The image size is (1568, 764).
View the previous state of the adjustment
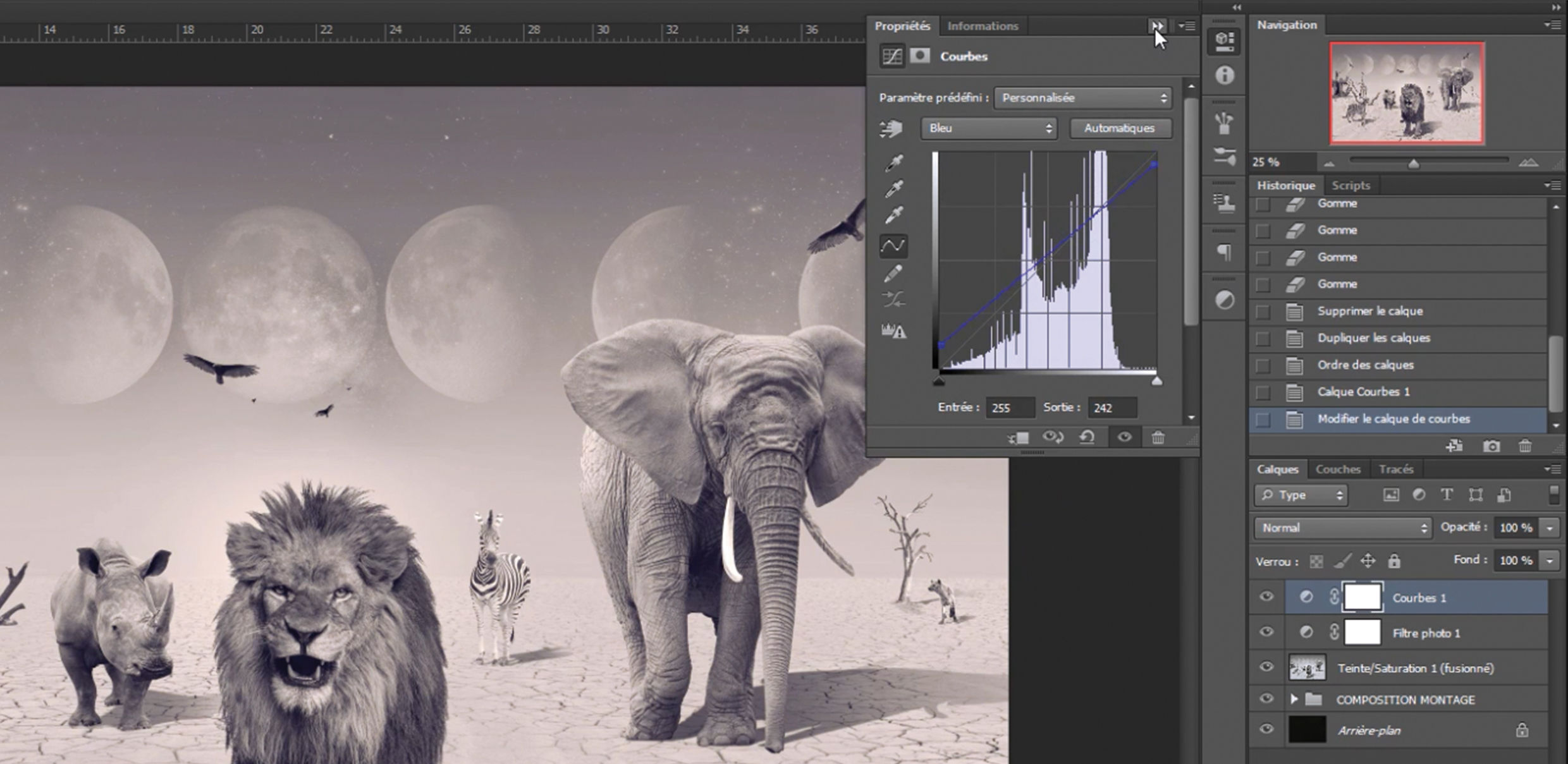tap(1053, 437)
